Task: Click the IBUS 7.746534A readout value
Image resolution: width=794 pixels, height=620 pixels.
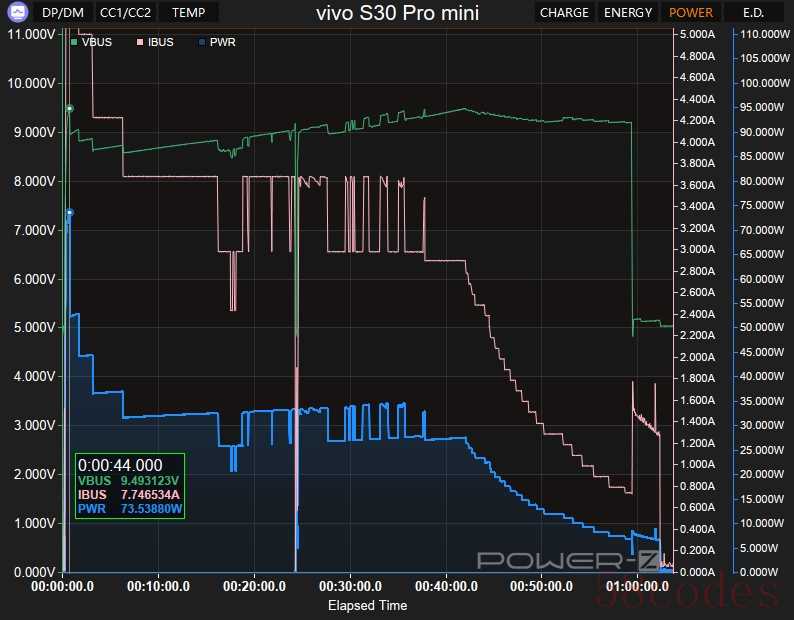Action: point(150,494)
